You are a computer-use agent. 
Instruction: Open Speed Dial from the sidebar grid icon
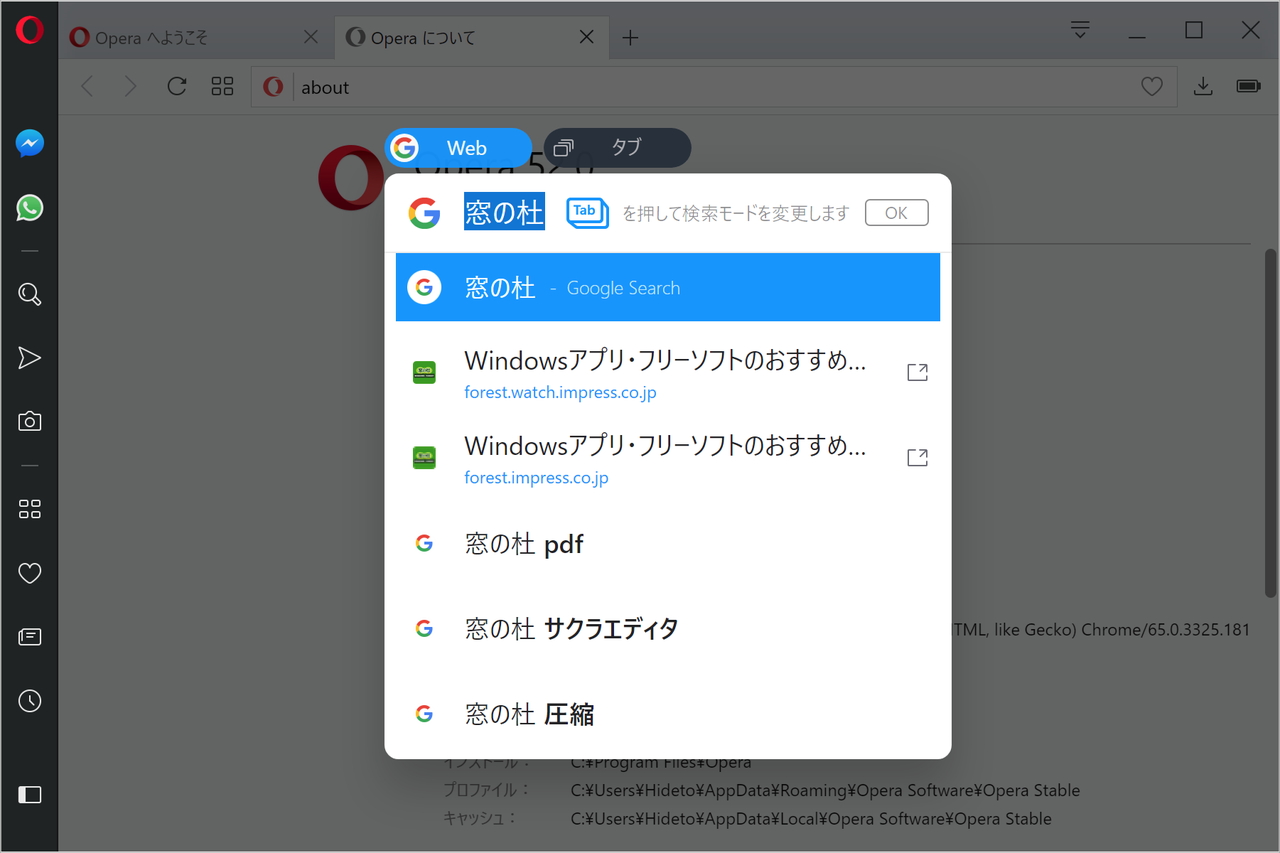click(x=29, y=509)
